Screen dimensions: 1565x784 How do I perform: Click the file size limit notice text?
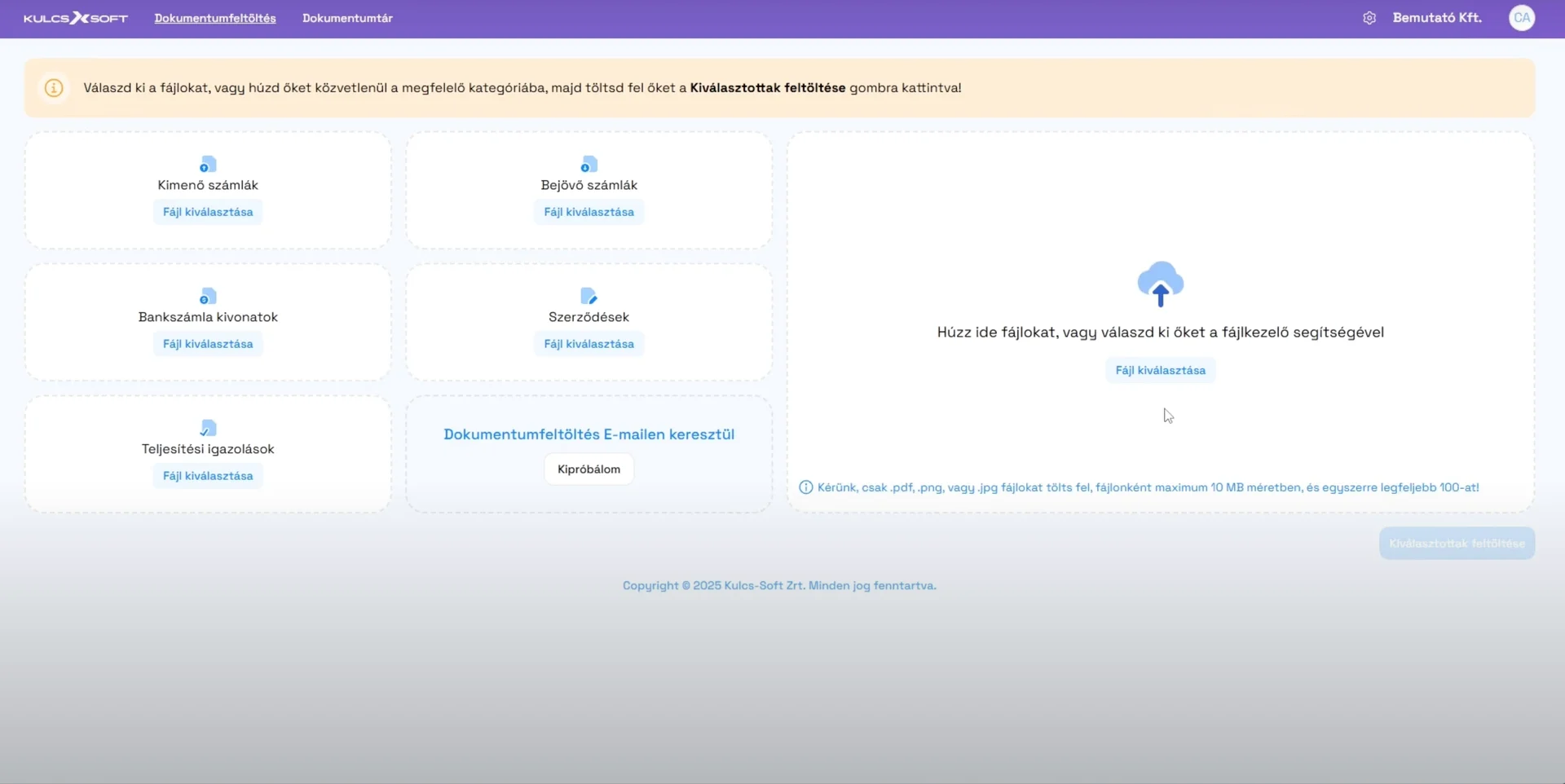[1148, 487]
